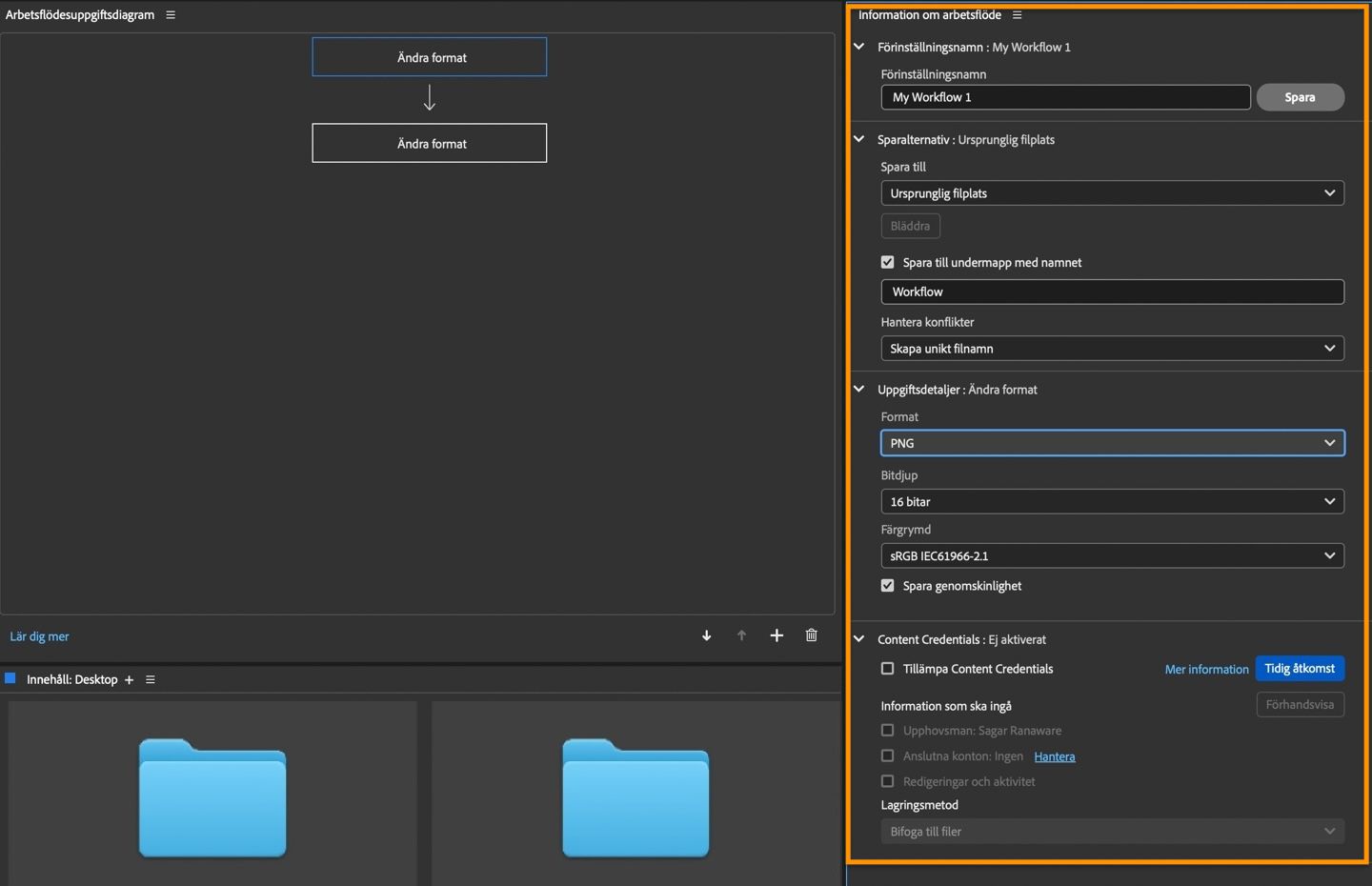Click the Hantera konflikter label text

[x=927, y=322]
